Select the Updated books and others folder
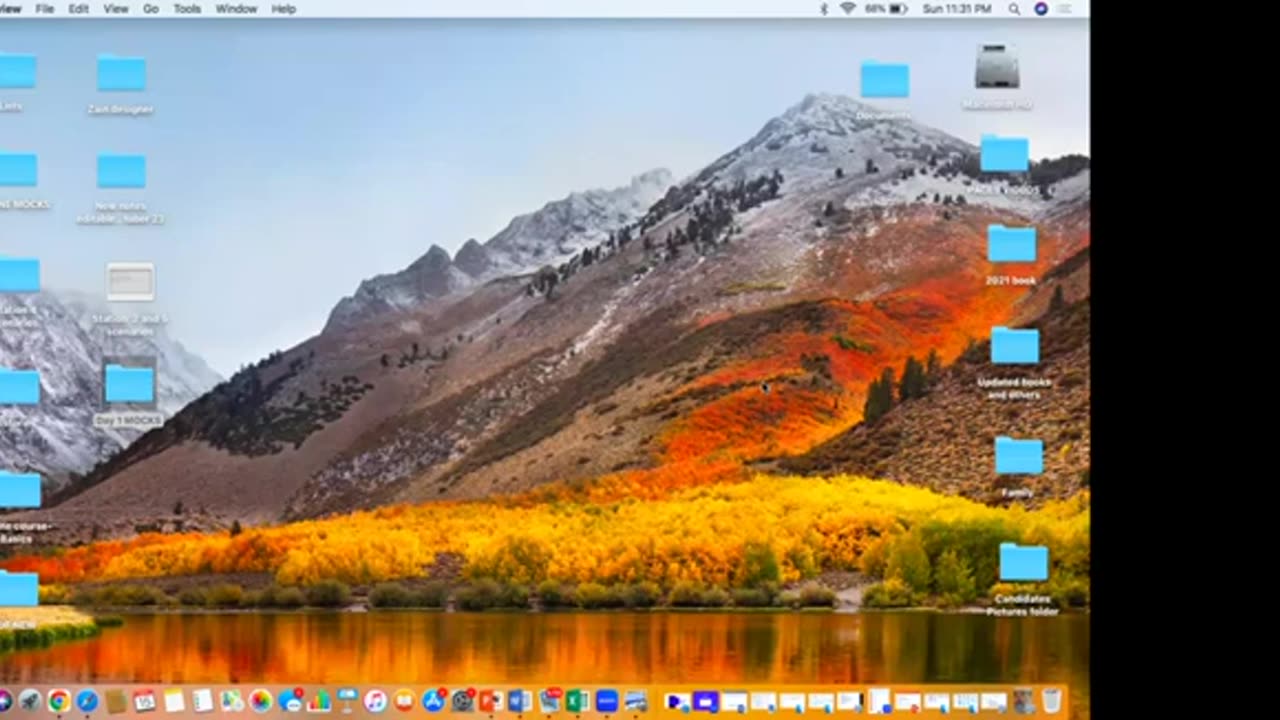 1015,344
